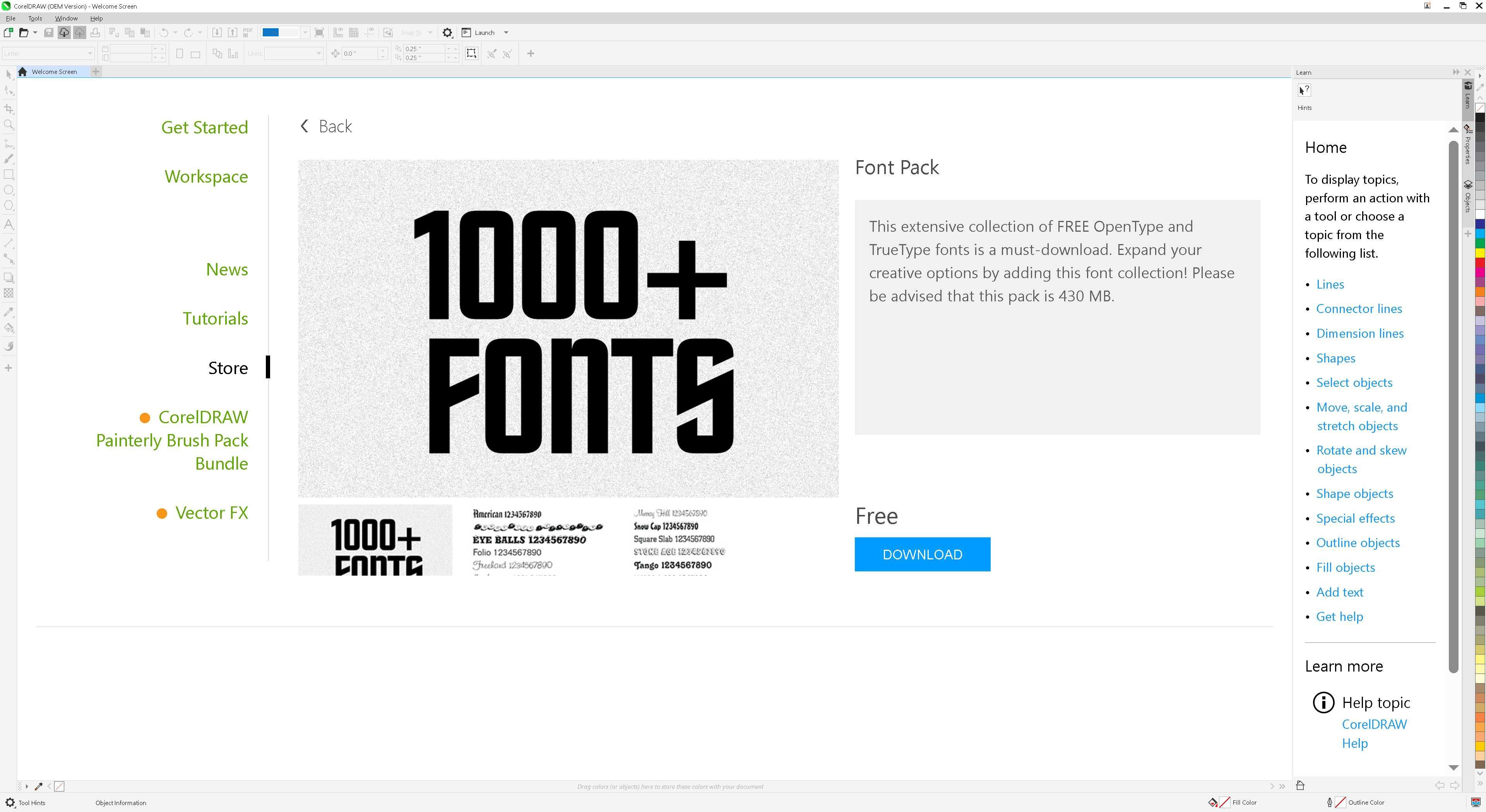Open the Options gear icon
Image resolution: width=1486 pixels, height=812 pixels.
(447, 33)
